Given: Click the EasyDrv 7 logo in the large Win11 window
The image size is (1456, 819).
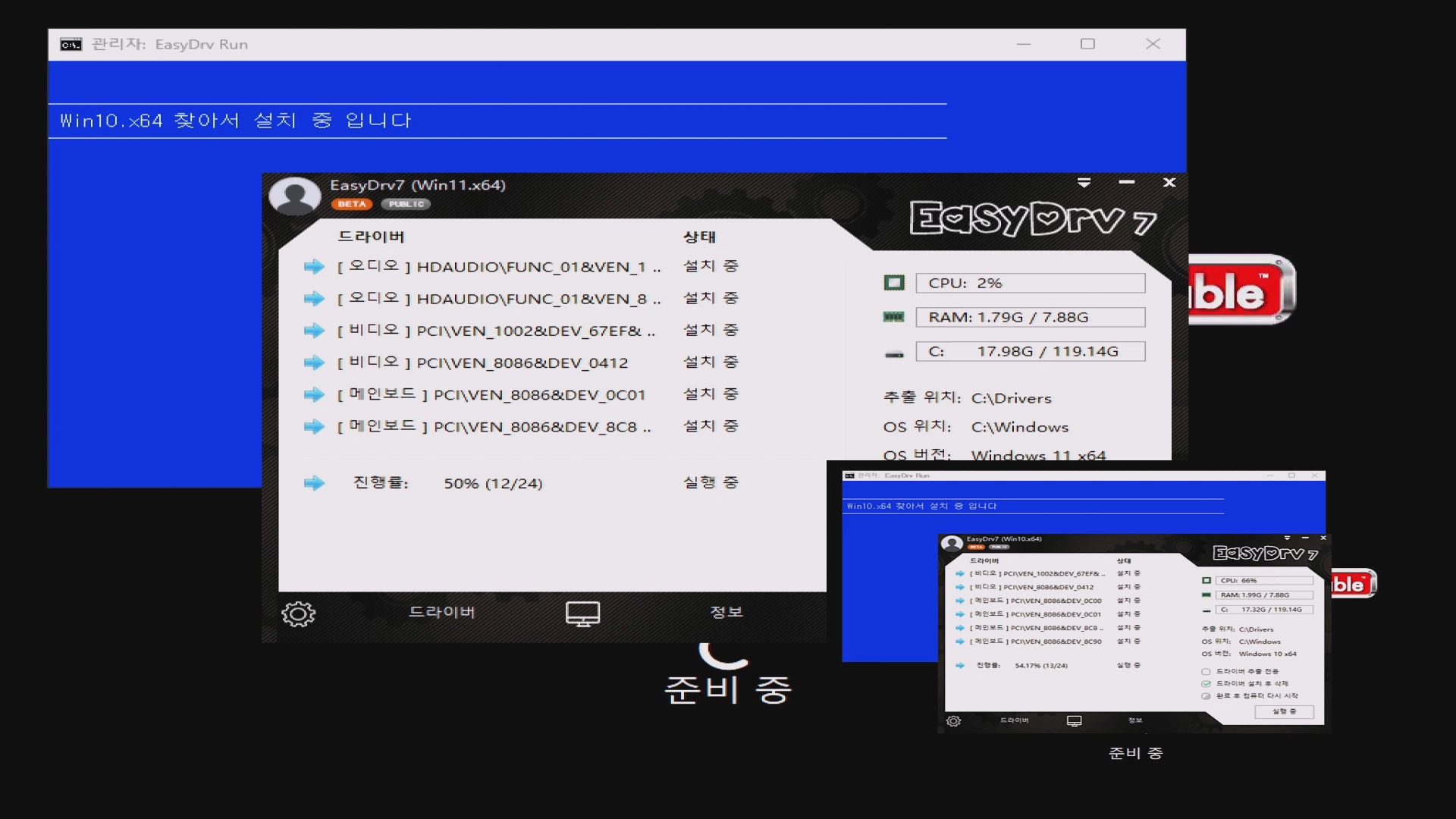Looking at the screenshot, I should pyautogui.click(x=1032, y=219).
